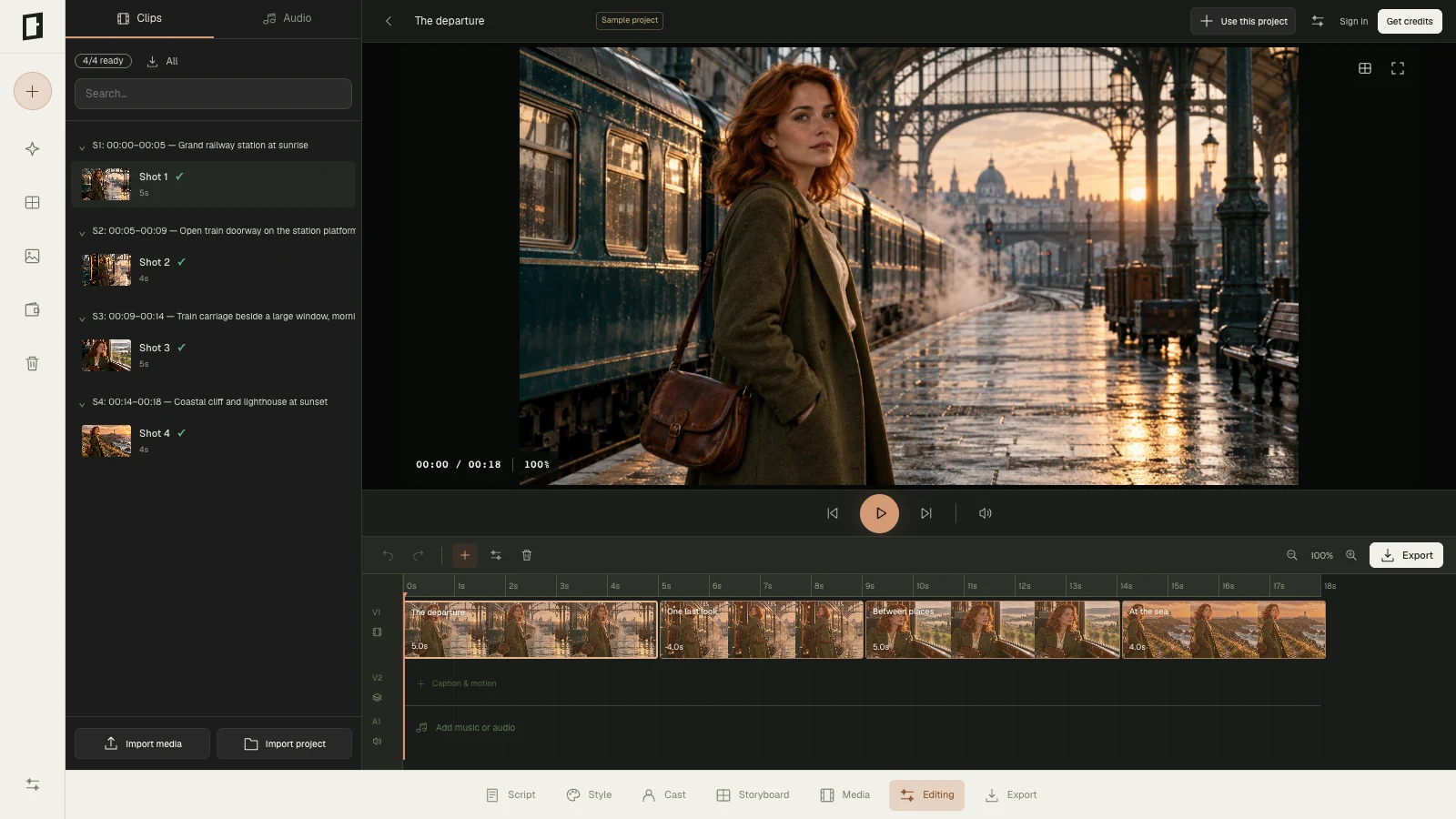Open the grid layout icon in sidebar

pos(33,202)
